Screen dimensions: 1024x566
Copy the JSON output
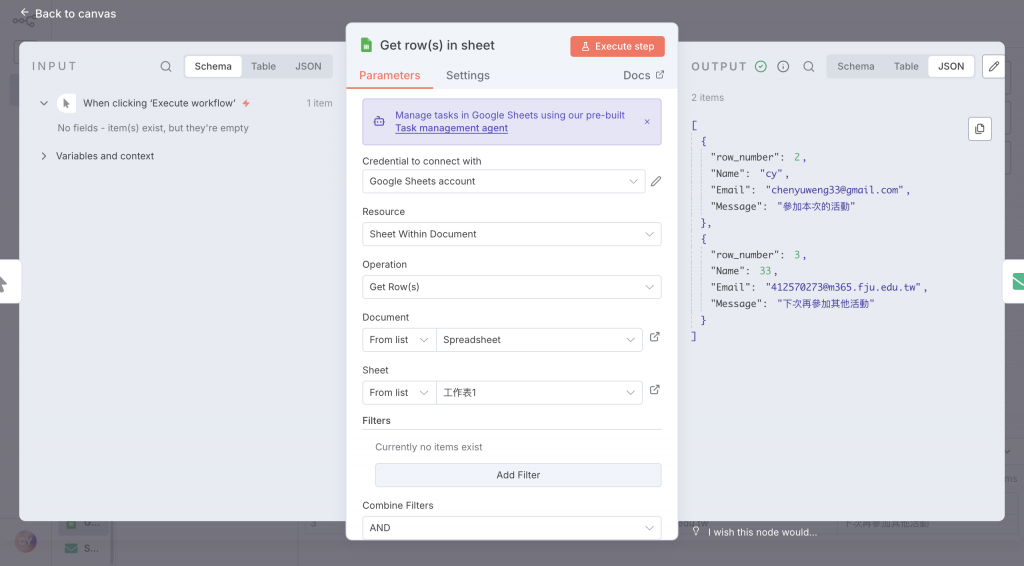click(x=980, y=129)
